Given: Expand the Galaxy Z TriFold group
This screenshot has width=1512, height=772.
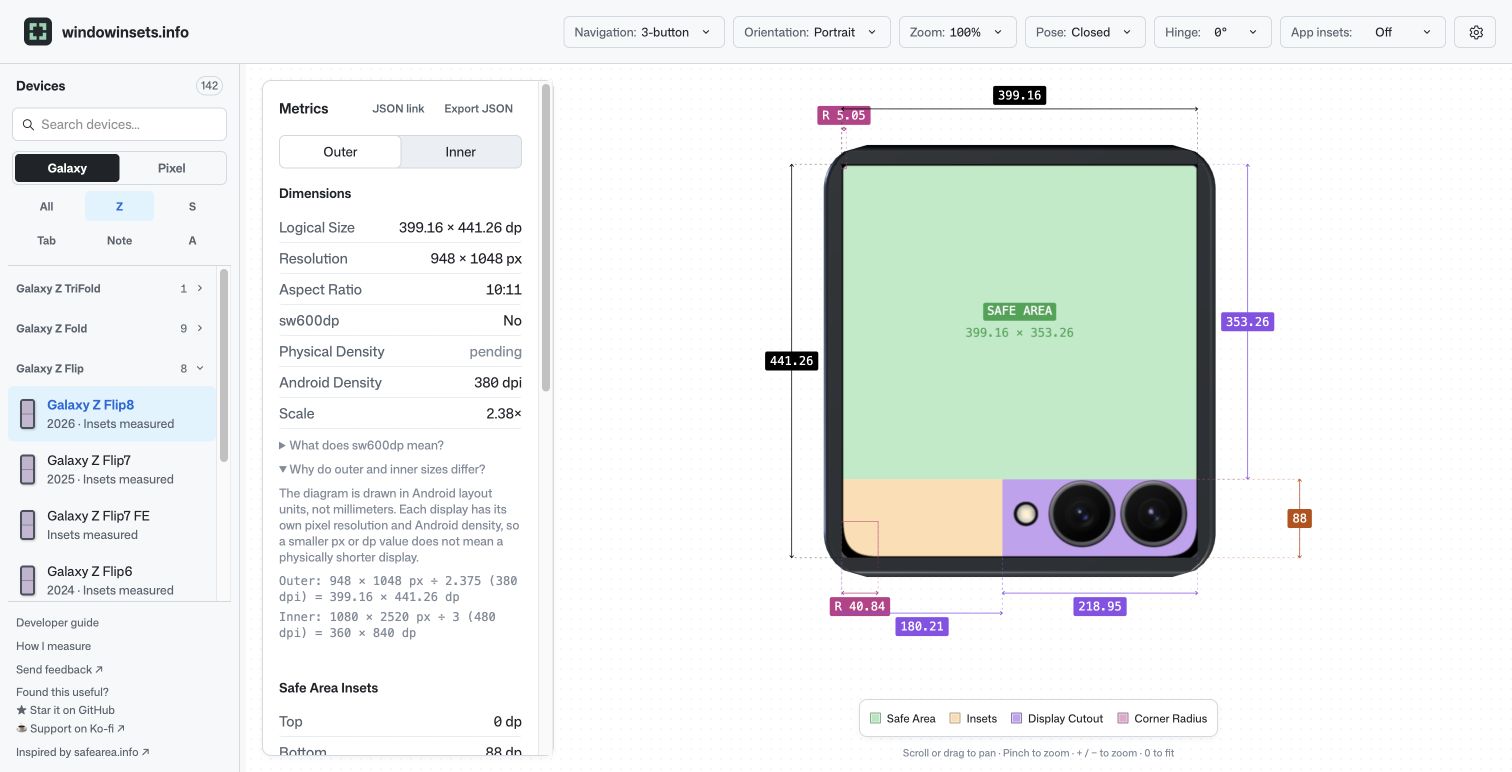Looking at the screenshot, I should click(111, 288).
